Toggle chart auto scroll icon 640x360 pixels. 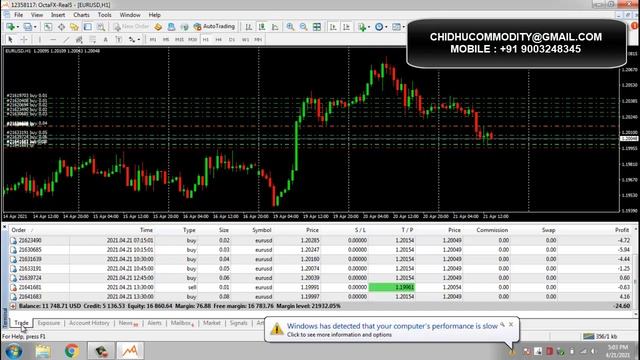coord(333,27)
